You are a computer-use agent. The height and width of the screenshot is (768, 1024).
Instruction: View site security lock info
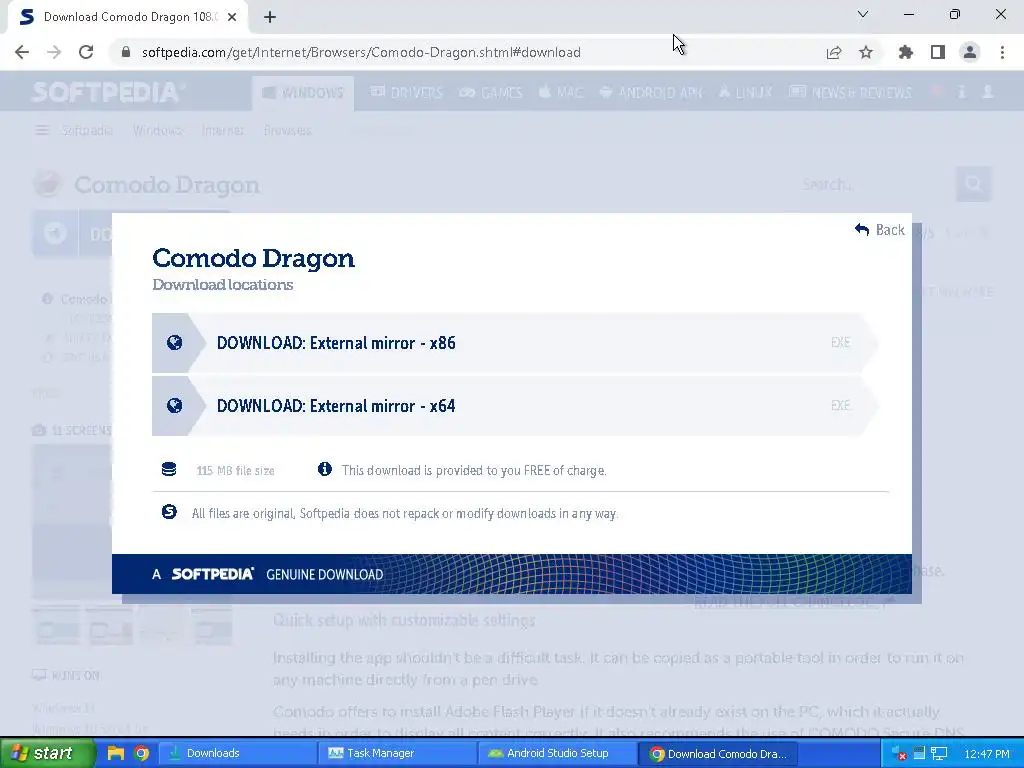(126, 52)
